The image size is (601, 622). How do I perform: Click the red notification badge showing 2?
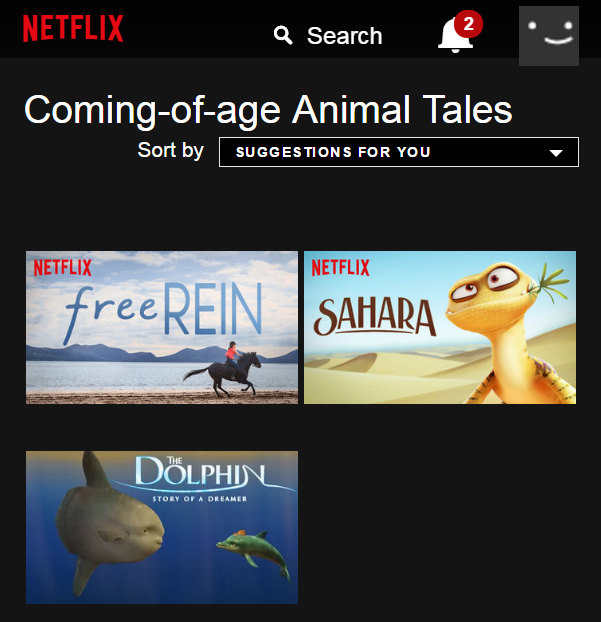pyautogui.click(x=469, y=24)
